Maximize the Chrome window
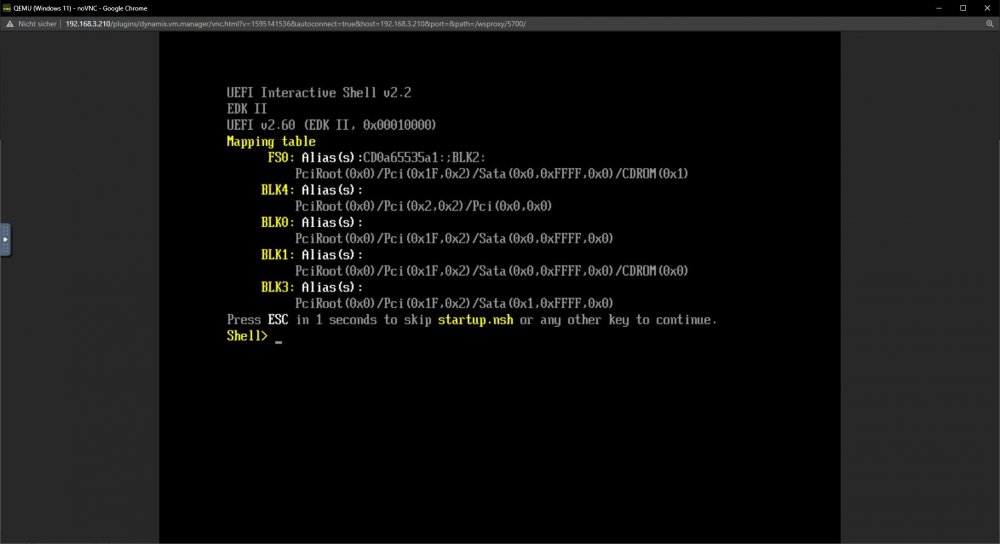 coord(963,8)
